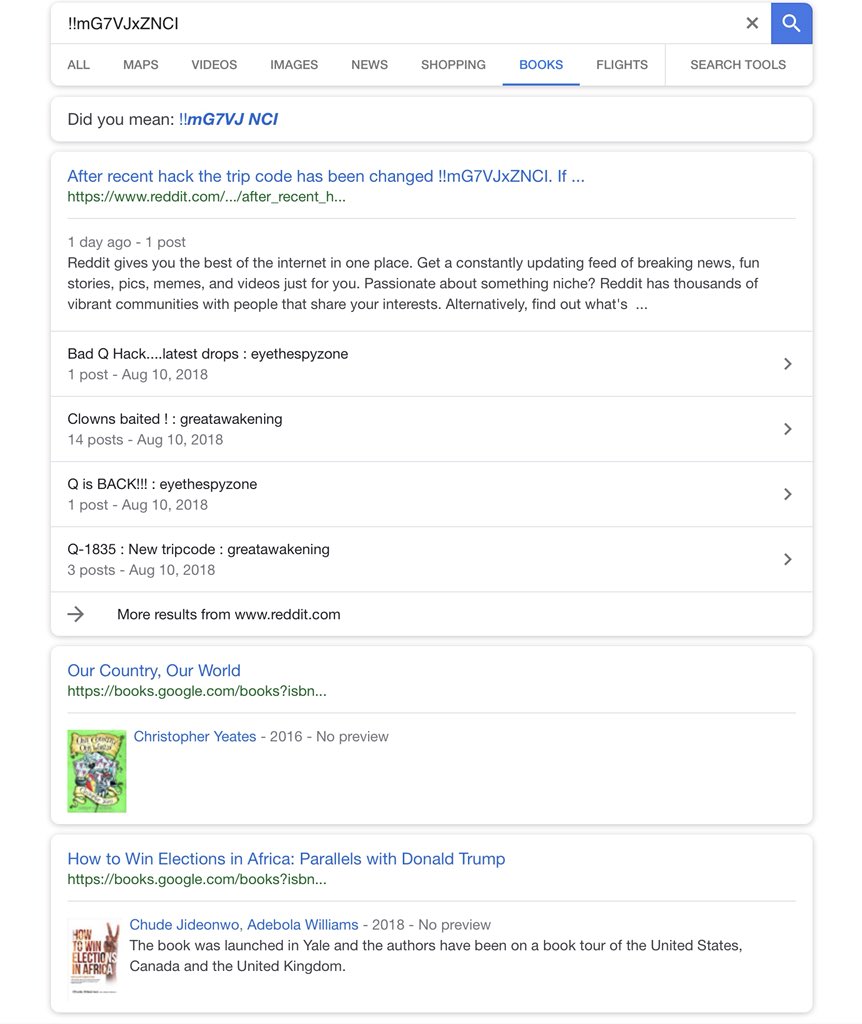Clear the search query with X icon

[752, 23]
